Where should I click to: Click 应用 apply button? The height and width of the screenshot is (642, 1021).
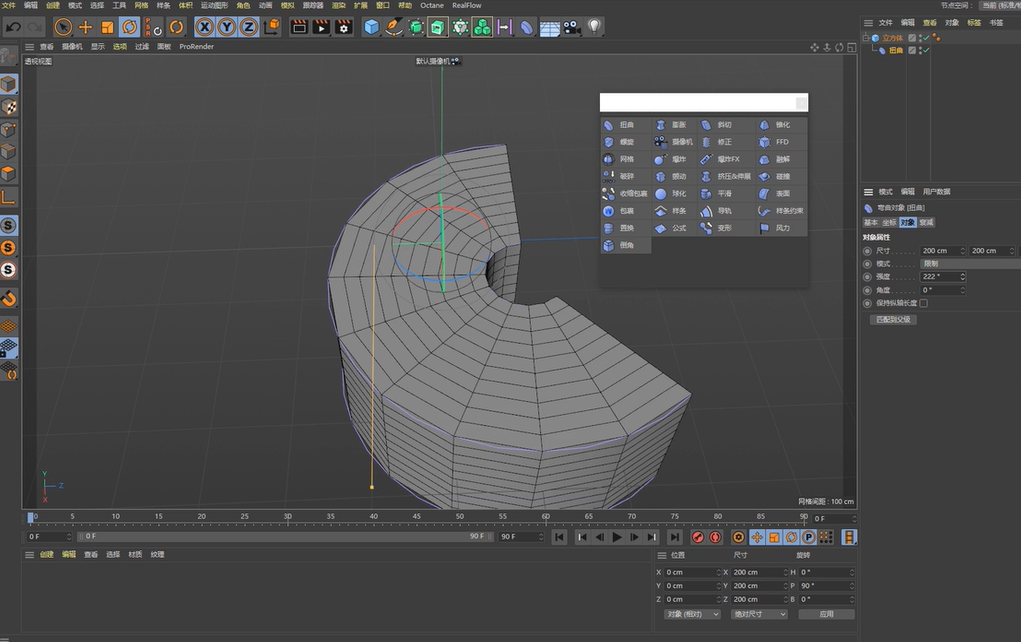tap(826, 614)
